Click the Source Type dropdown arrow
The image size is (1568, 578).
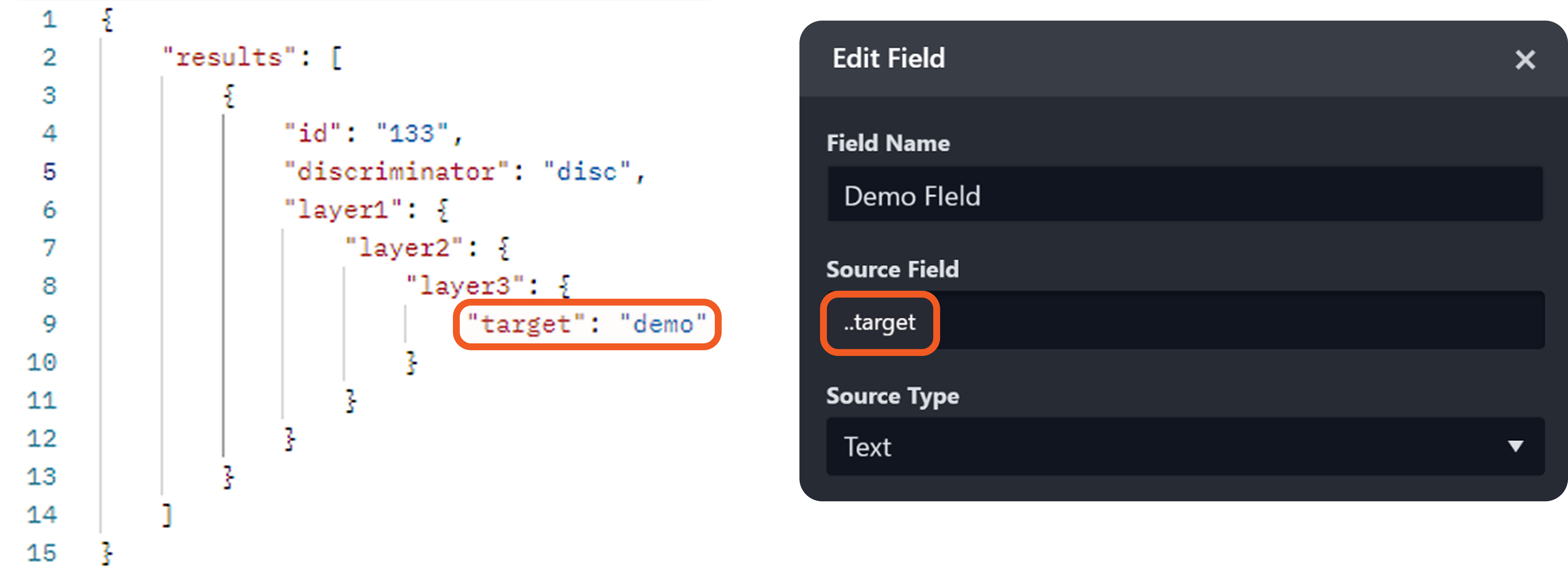[1515, 447]
